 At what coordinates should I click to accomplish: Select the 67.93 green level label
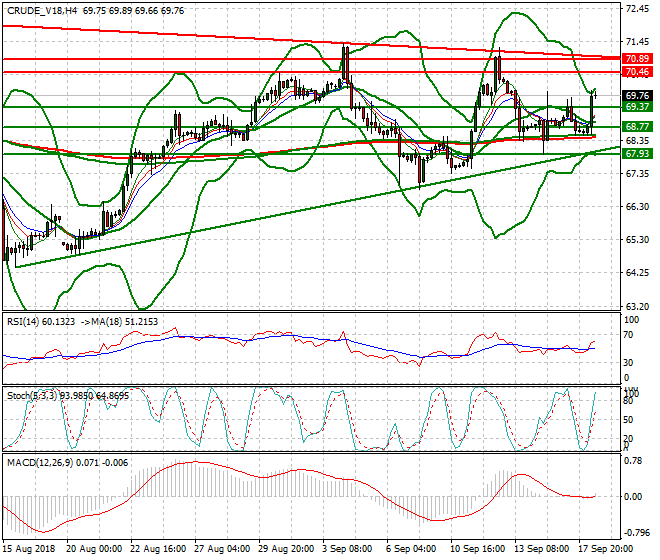637,154
